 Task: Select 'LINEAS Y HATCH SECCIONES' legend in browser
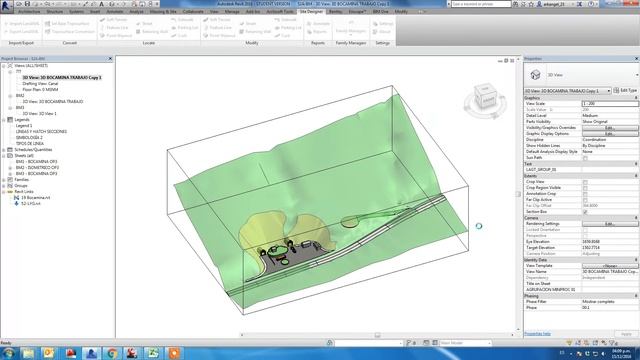tap(41, 132)
